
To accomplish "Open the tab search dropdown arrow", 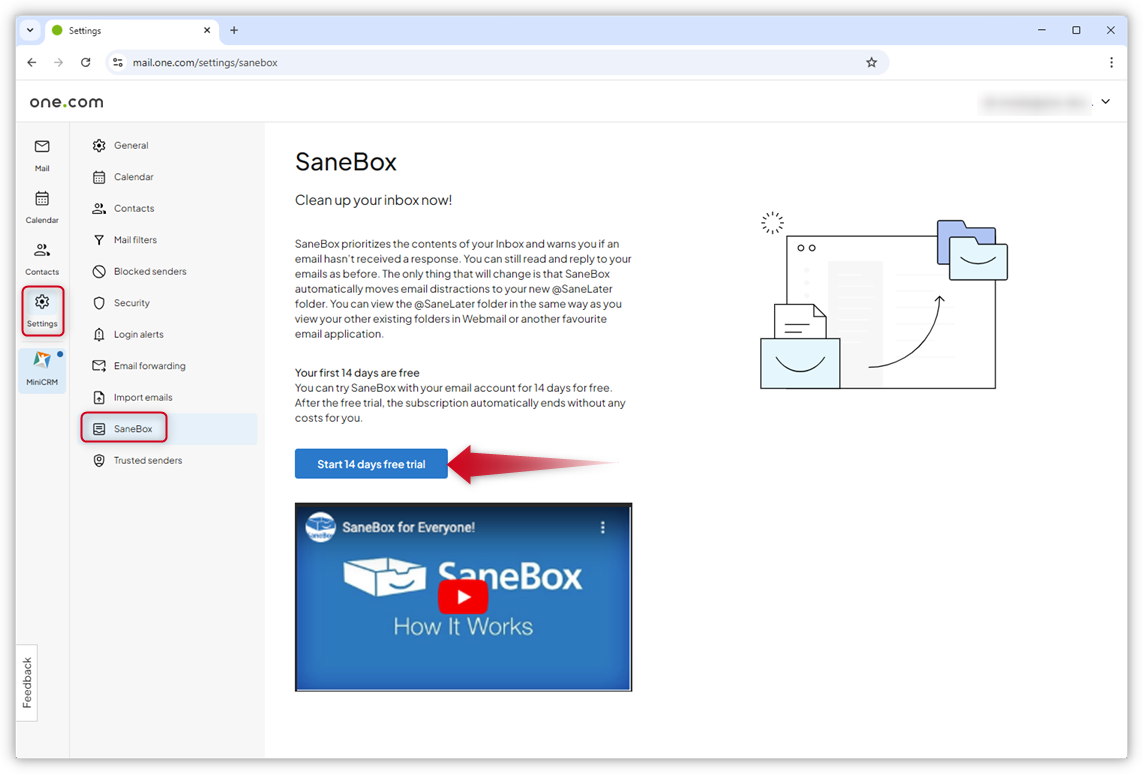I will [30, 31].
